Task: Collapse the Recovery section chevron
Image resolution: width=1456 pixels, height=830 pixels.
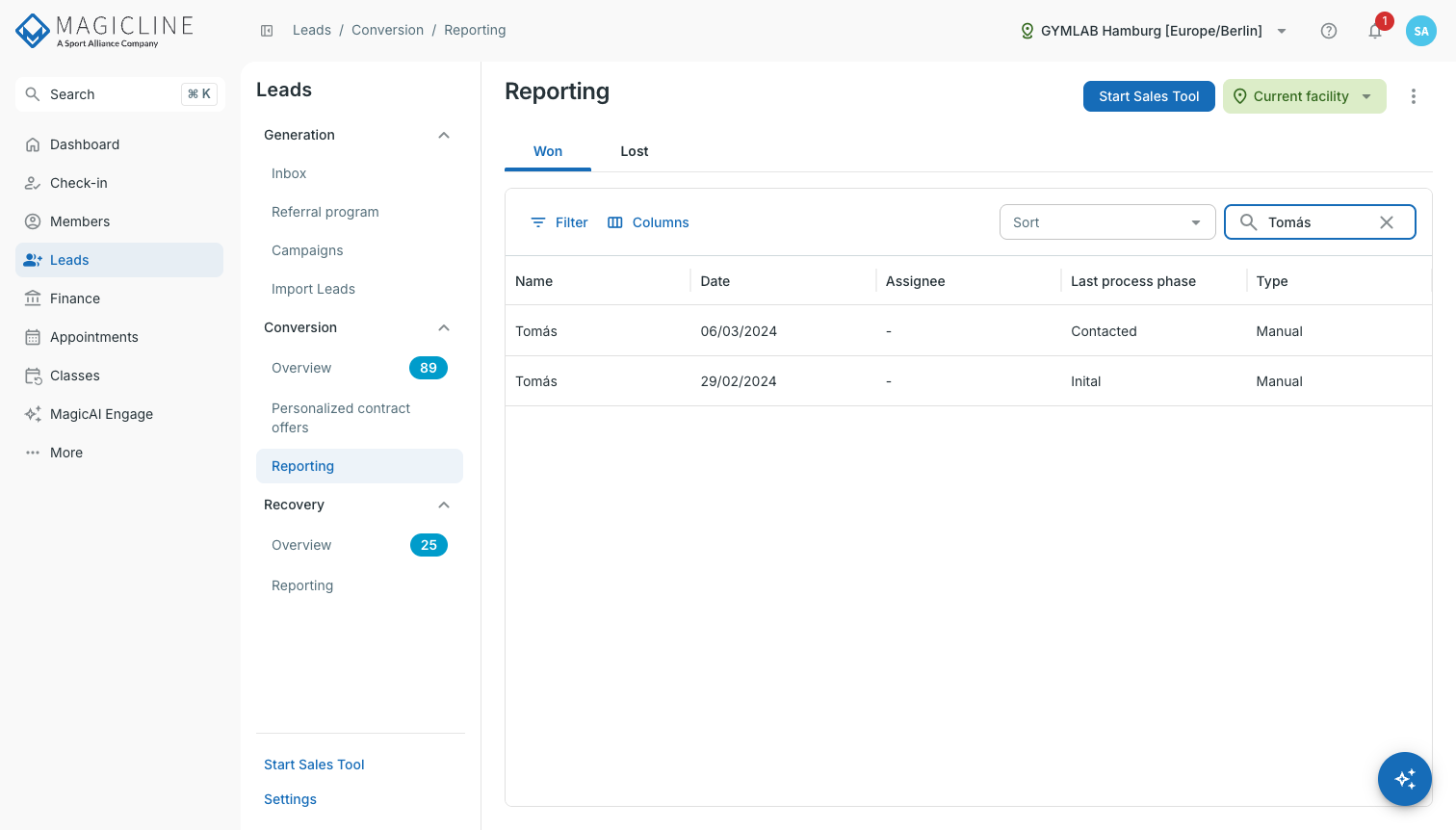Action: pos(444,505)
